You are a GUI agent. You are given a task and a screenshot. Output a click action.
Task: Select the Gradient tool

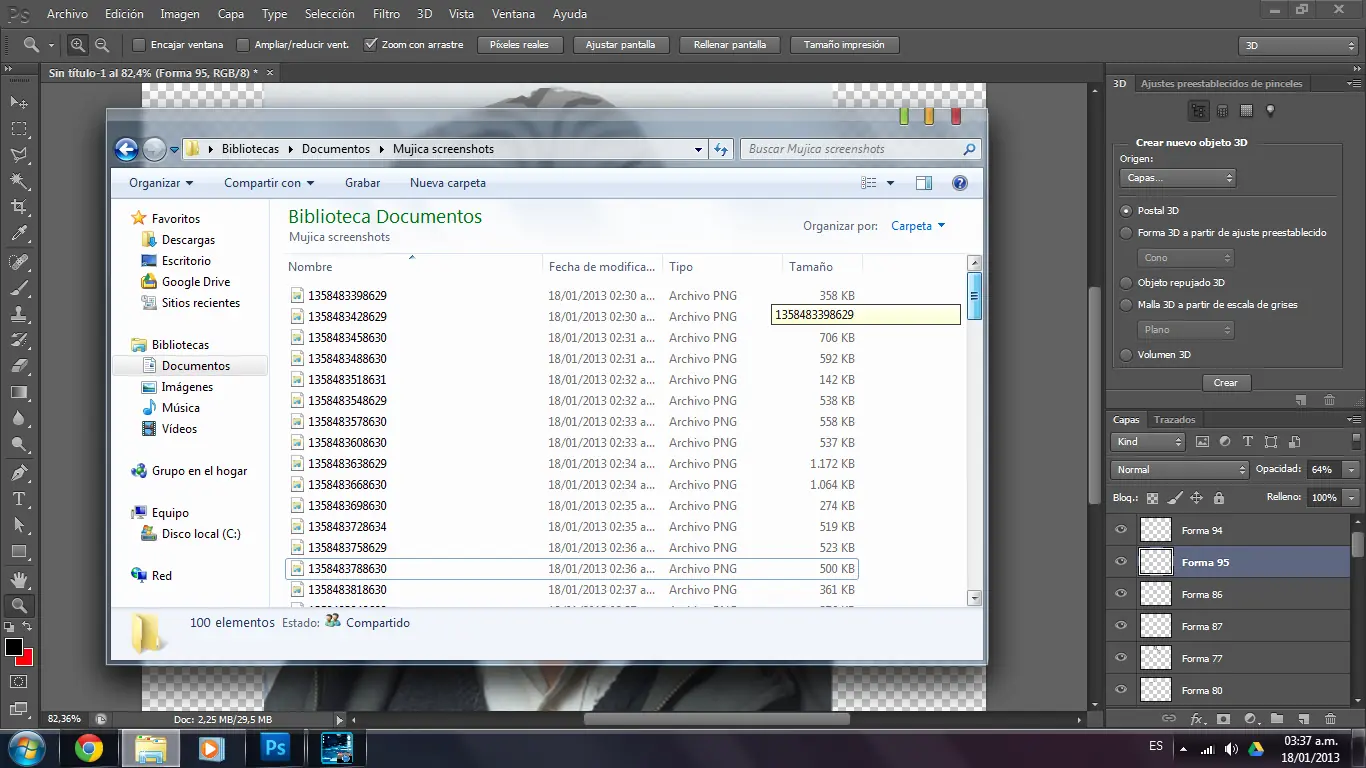(19, 392)
